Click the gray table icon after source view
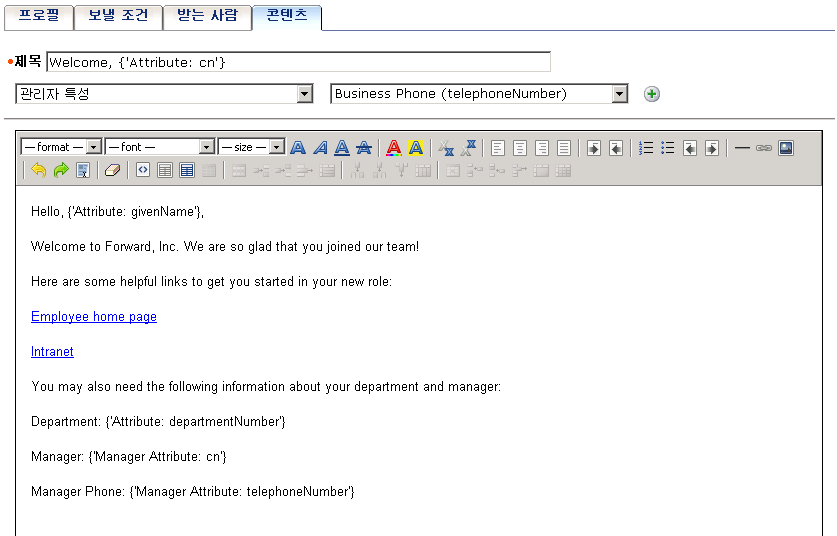 165,170
